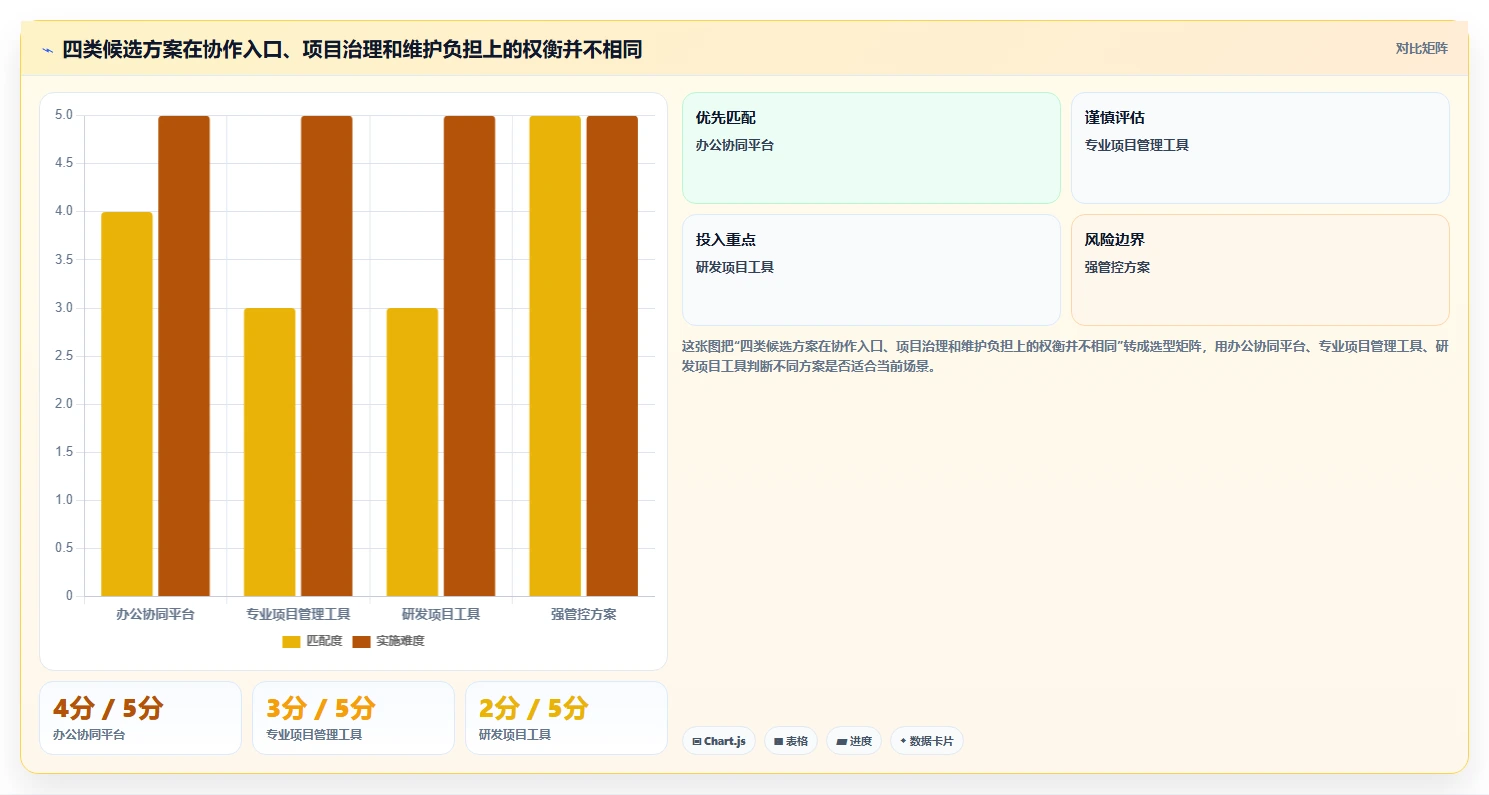Open the 优先匹配 card
This screenshot has height=795, width=1489.
click(871, 148)
